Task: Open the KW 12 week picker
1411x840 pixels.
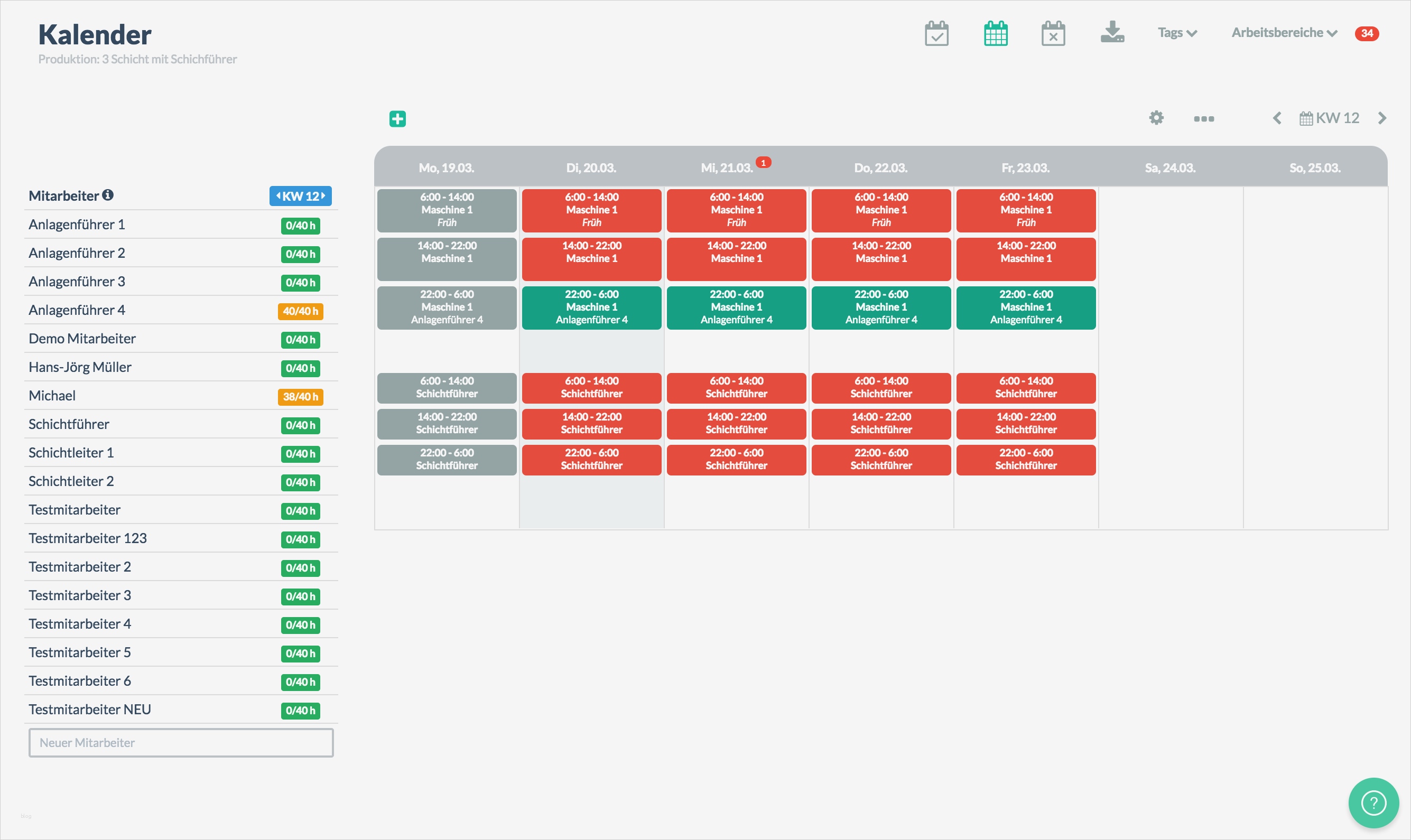Action: coord(1330,118)
